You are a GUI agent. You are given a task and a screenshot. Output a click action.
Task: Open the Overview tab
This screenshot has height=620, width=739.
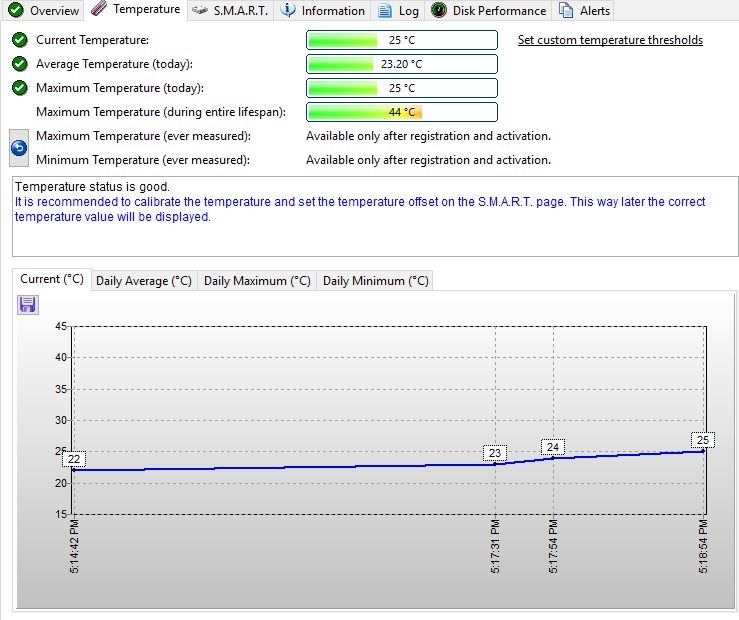pyautogui.click(x=44, y=11)
